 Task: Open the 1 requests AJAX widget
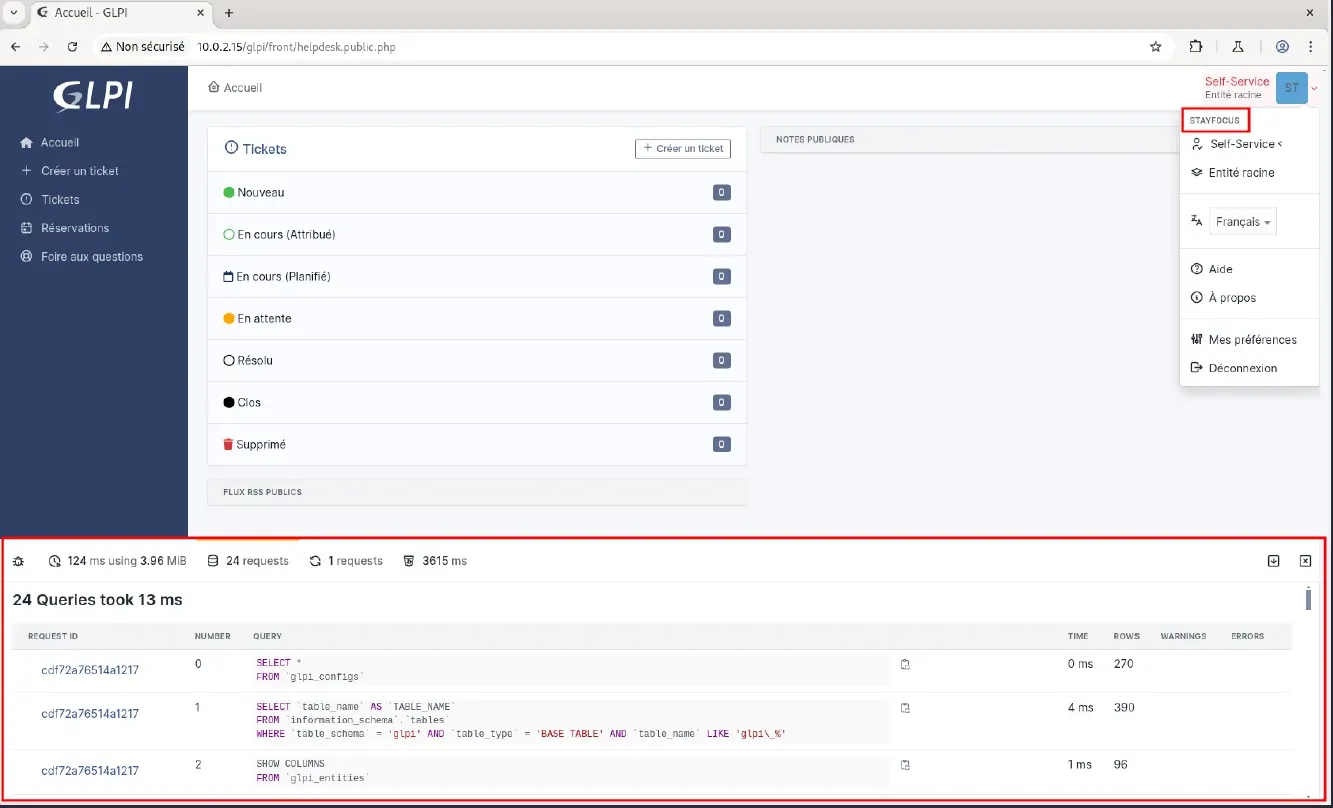(346, 561)
